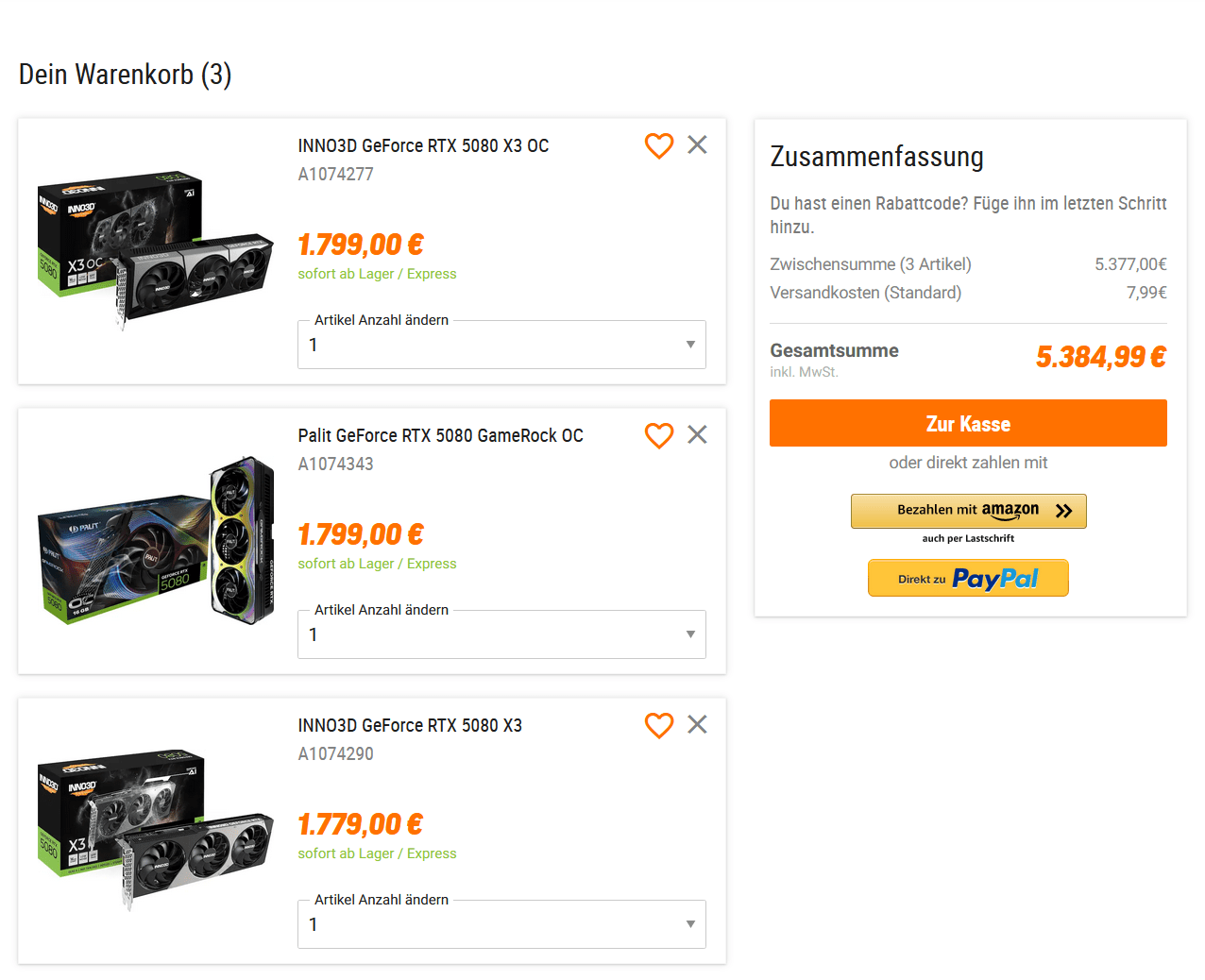The width and height of the screenshot is (1205, 980).
Task: Change quantity of Palit GameRock OC
Action: click(x=501, y=634)
